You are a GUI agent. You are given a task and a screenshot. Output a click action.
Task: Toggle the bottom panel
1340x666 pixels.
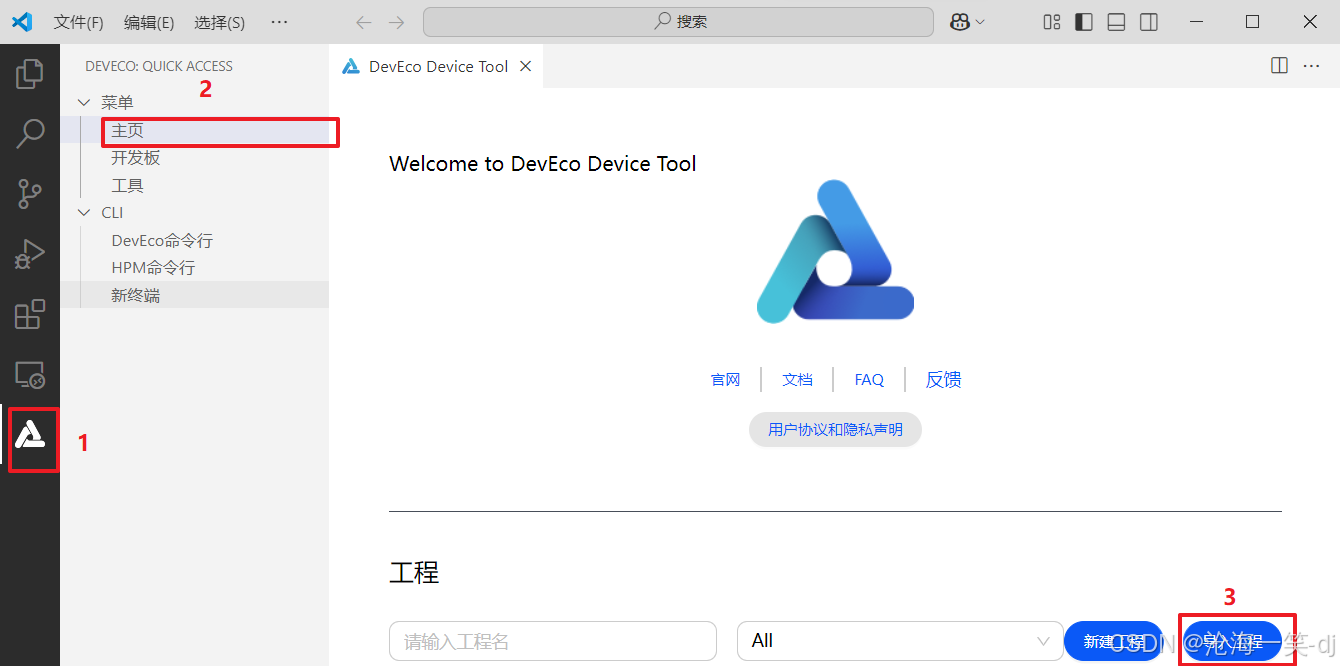(x=1117, y=22)
